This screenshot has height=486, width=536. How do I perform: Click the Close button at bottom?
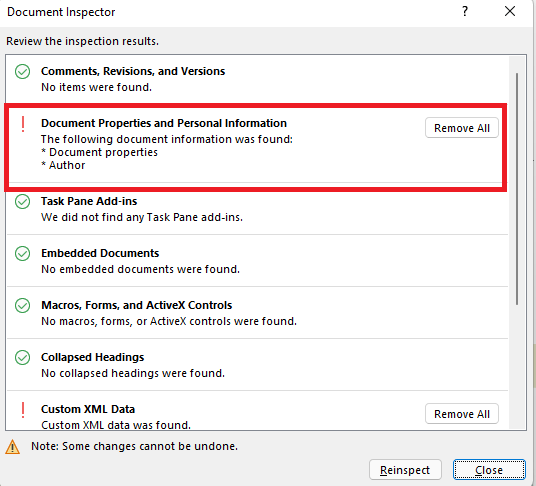[489, 470]
